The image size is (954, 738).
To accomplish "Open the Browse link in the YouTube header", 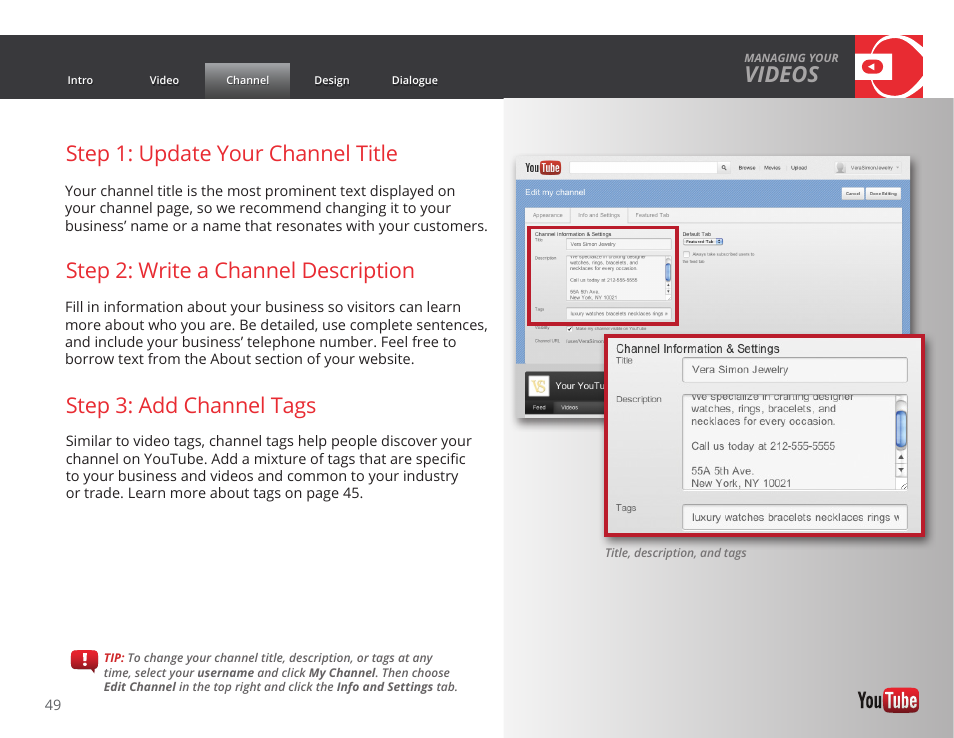I will pos(747,168).
